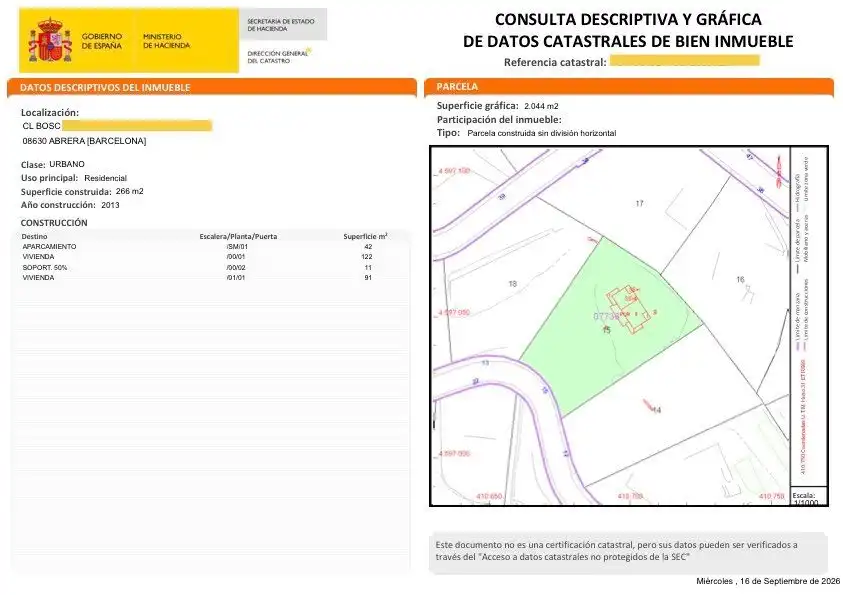
Task: Click the 'Escalera/Planta/Puerta' column header
Action: click(x=238, y=236)
